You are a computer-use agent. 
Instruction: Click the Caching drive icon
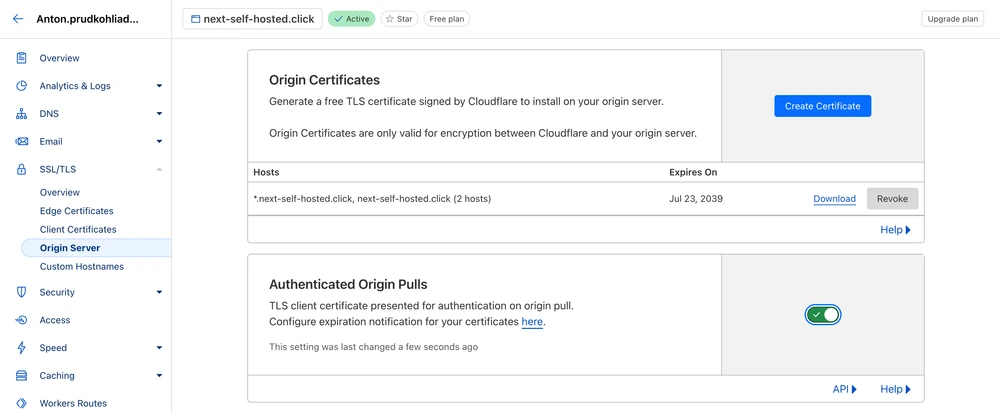pos(21,376)
